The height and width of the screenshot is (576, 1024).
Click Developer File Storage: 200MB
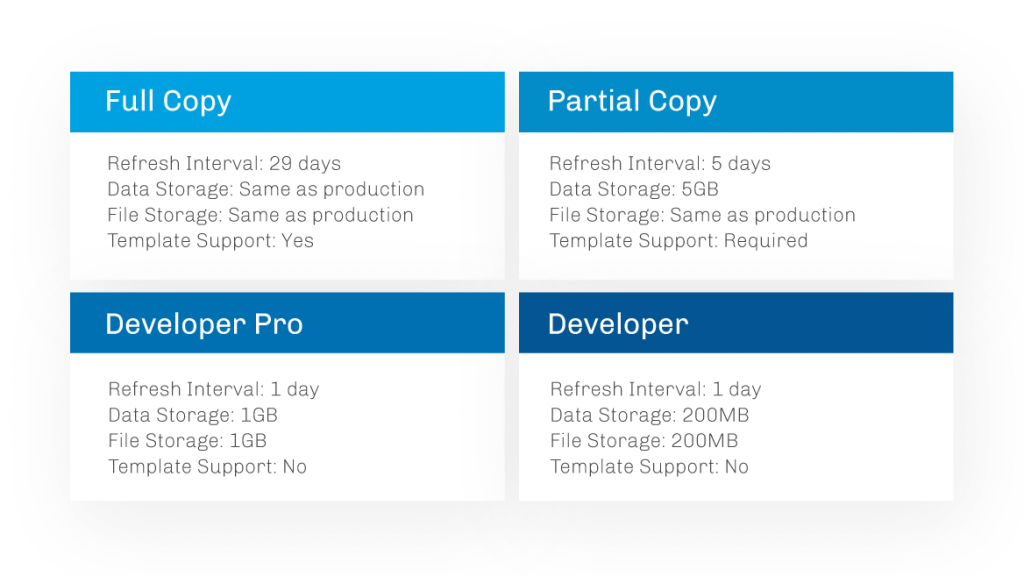click(x=643, y=440)
